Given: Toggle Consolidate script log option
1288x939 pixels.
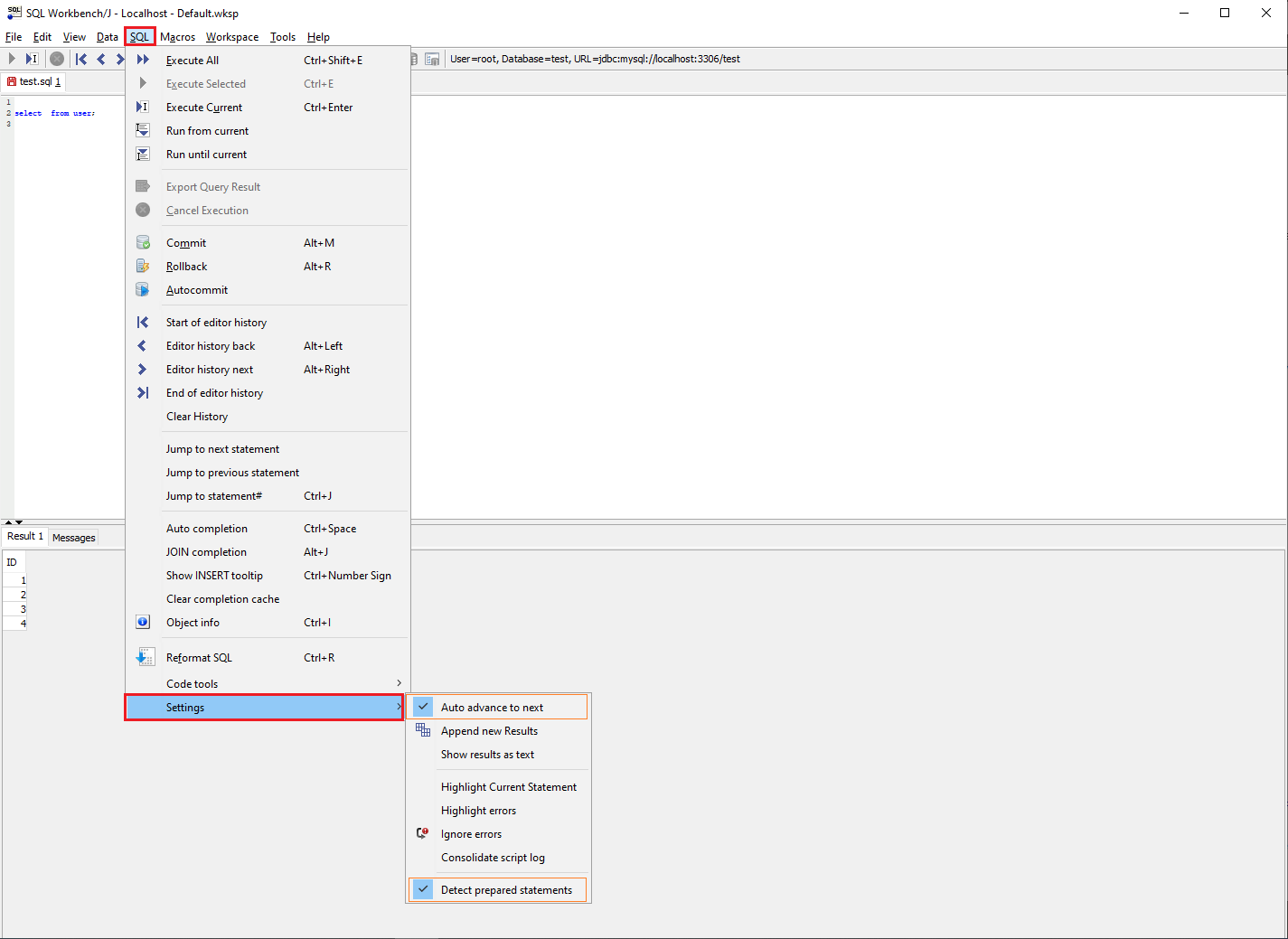Looking at the screenshot, I should tap(498, 857).
